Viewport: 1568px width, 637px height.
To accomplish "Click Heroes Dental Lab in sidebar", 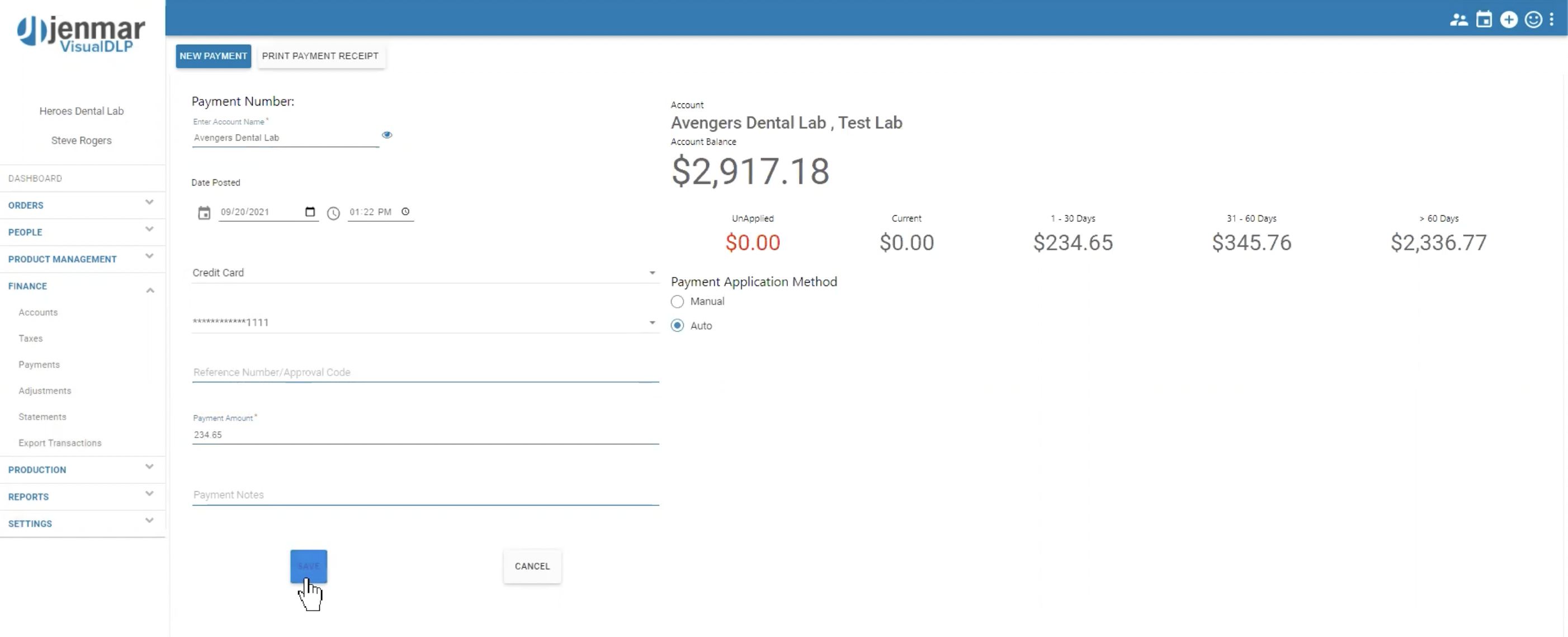I will pyautogui.click(x=82, y=111).
